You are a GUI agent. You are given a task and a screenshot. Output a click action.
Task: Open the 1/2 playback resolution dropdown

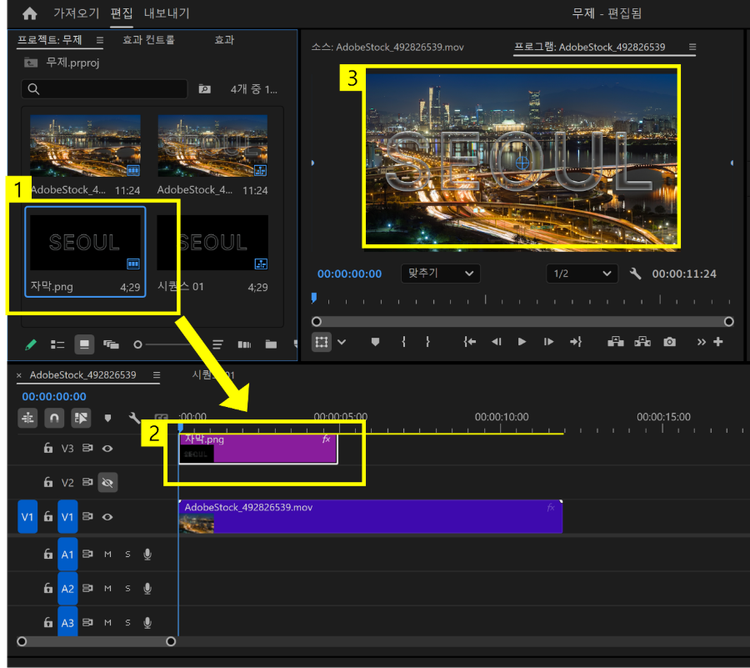click(582, 273)
